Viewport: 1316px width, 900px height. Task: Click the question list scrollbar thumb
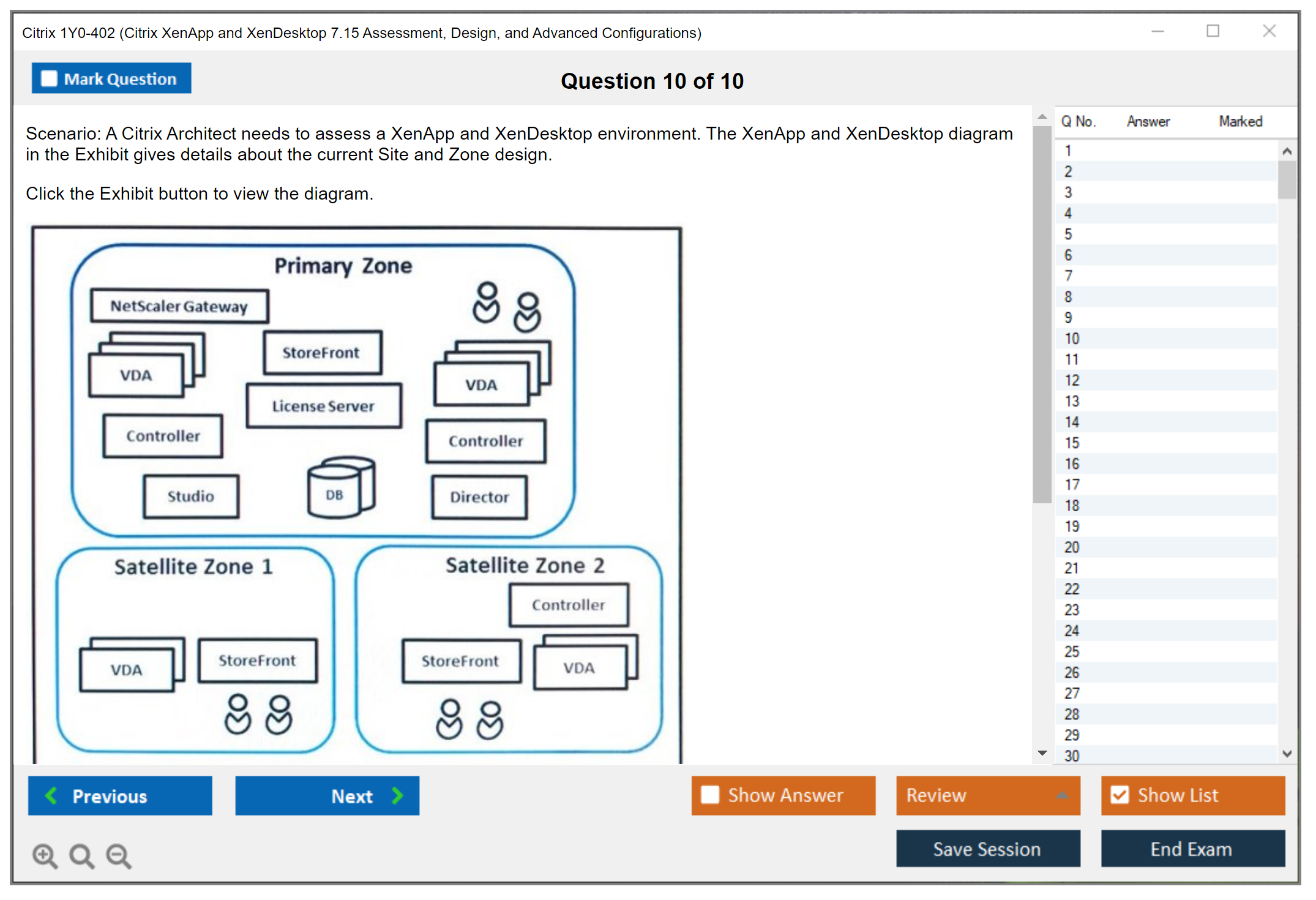click(1287, 179)
